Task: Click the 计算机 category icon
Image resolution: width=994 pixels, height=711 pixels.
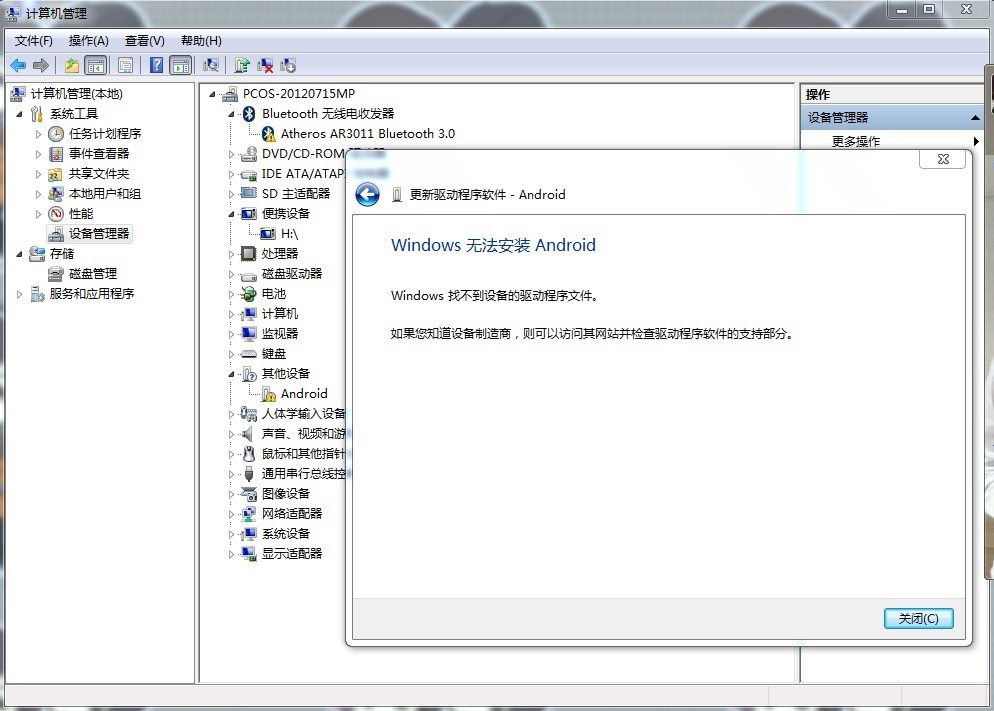Action: point(249,314)
